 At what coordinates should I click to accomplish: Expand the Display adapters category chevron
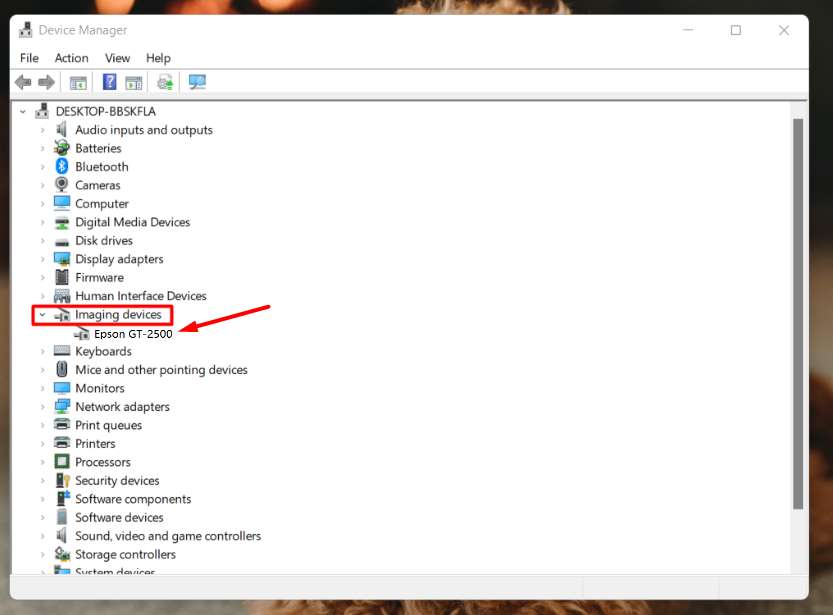point(42,259)
